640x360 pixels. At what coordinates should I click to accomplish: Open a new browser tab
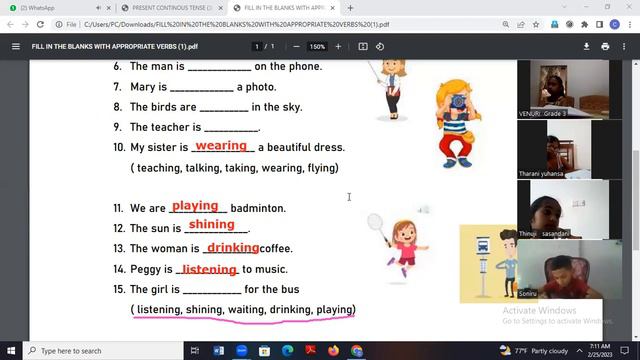pos(350,8)
